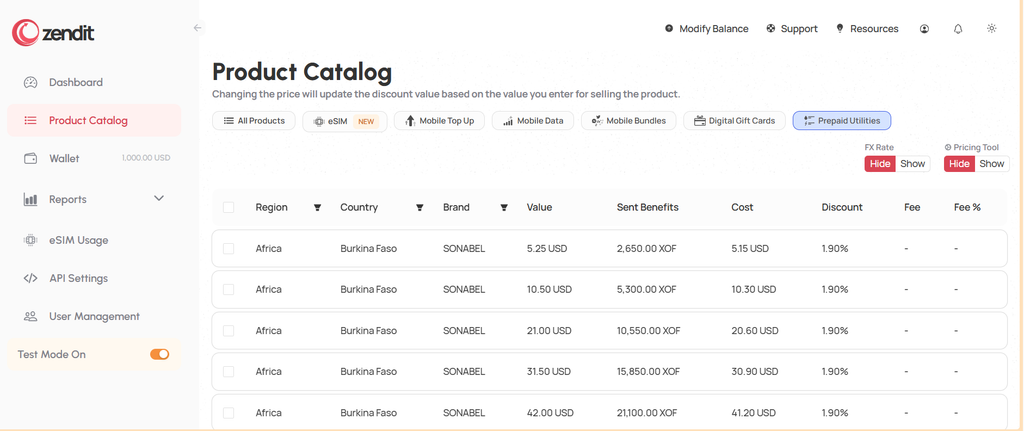Select the Mobile Data tab
Screen dimensions: 1024x431
click(533, 121)
